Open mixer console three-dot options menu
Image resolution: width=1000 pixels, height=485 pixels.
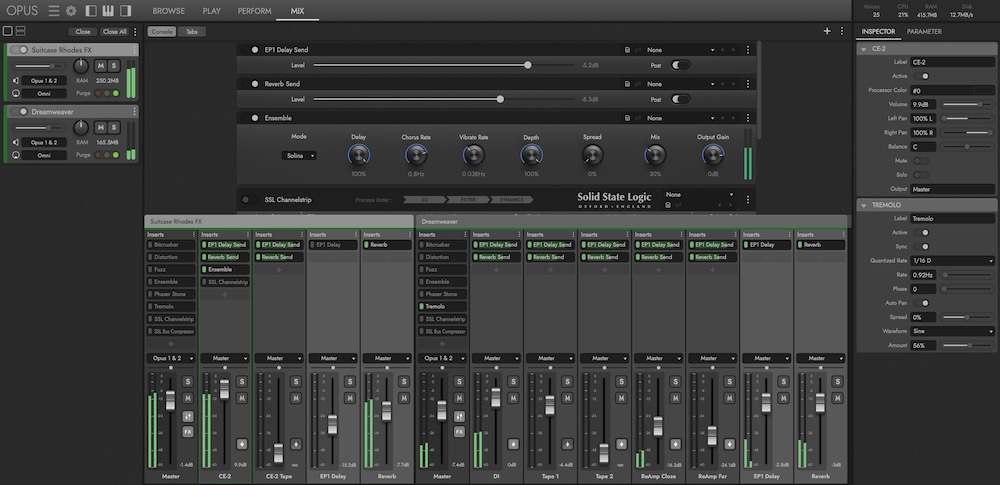(x=842, y=31)
